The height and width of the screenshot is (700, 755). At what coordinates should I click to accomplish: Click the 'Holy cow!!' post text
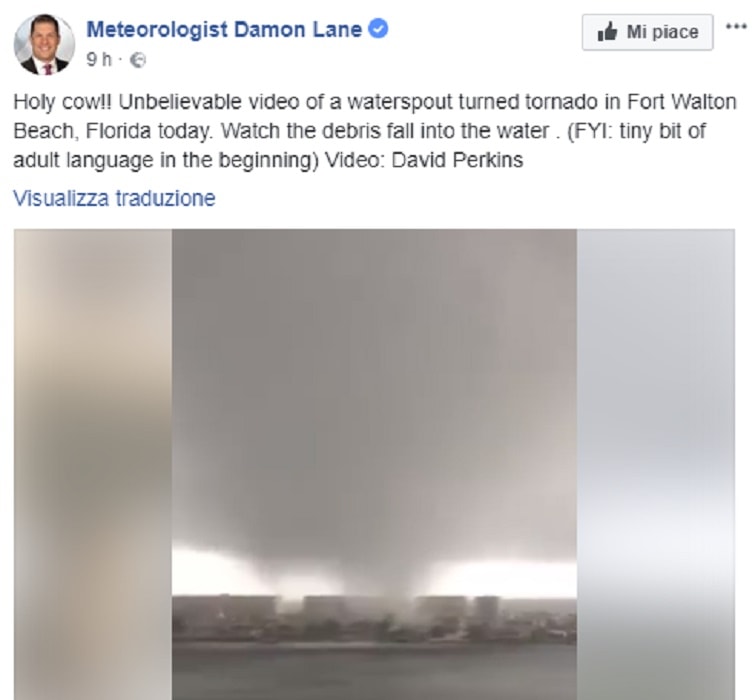coord(62,102)
